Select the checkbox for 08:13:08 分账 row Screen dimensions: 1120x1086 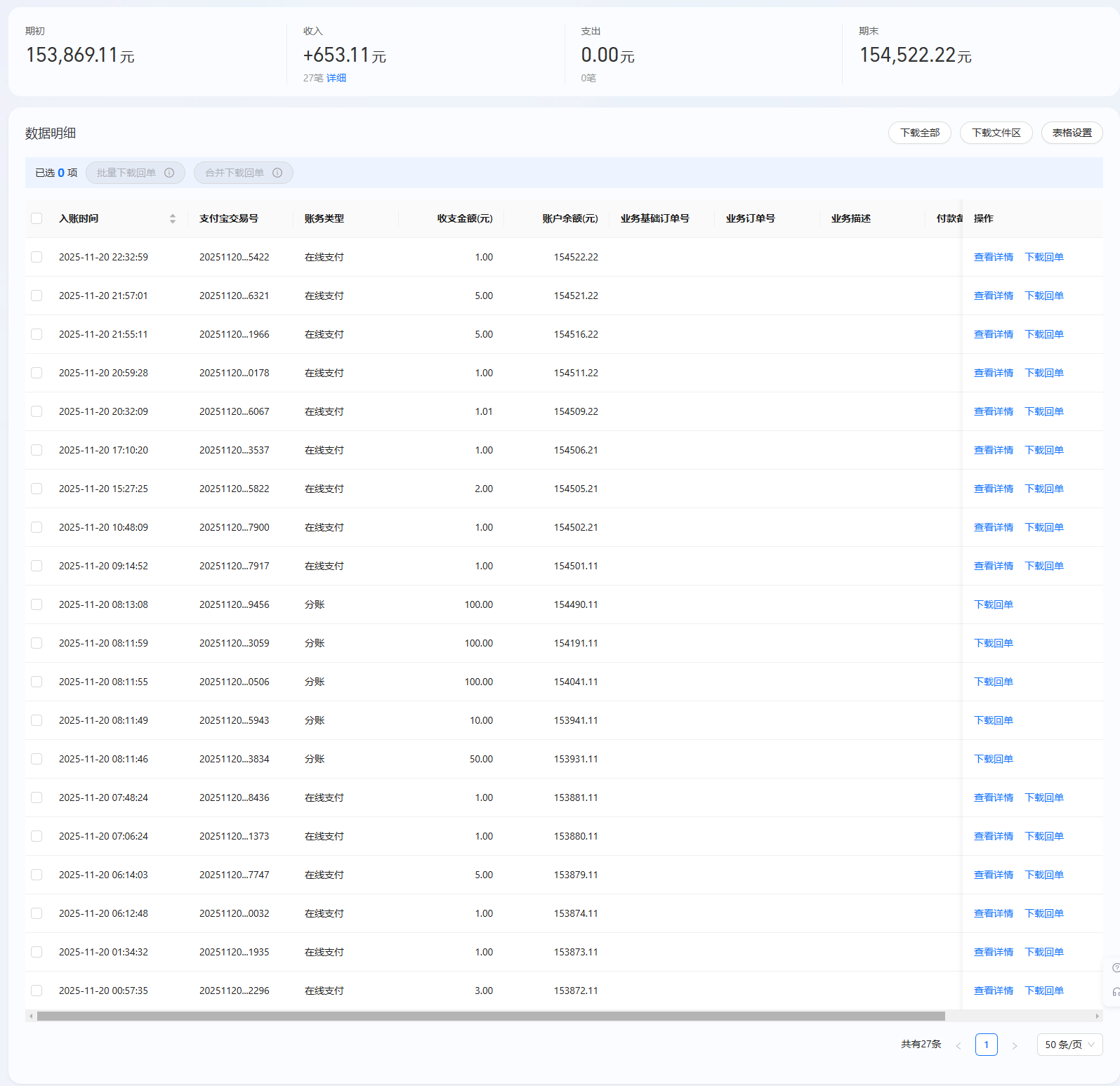coord(37,604)
